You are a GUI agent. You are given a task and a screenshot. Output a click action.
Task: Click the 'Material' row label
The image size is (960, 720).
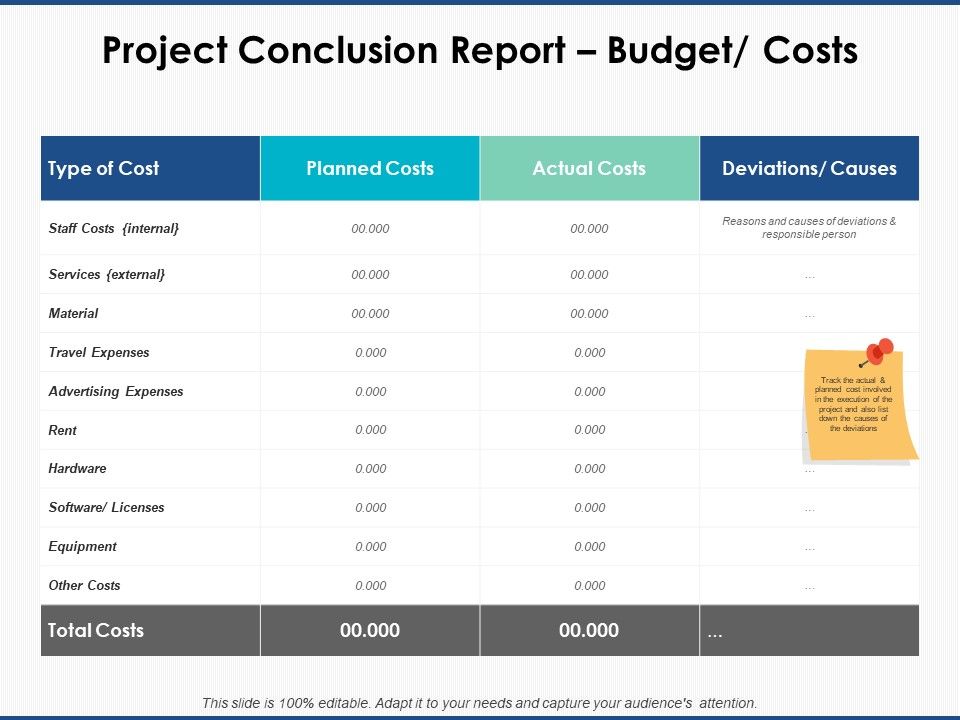pos(73,313)
